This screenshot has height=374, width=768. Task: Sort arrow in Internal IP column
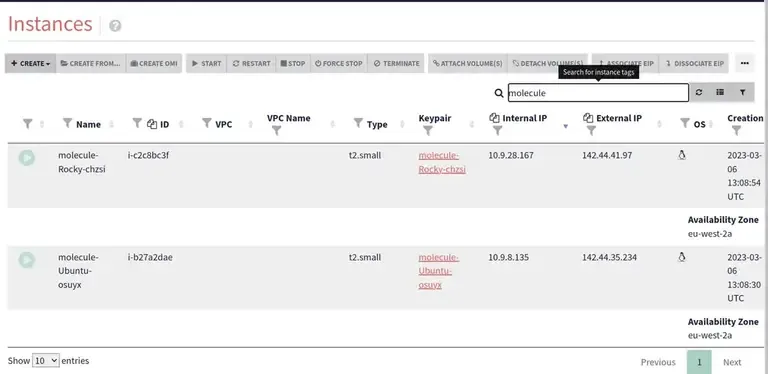(x=565, y=126)
